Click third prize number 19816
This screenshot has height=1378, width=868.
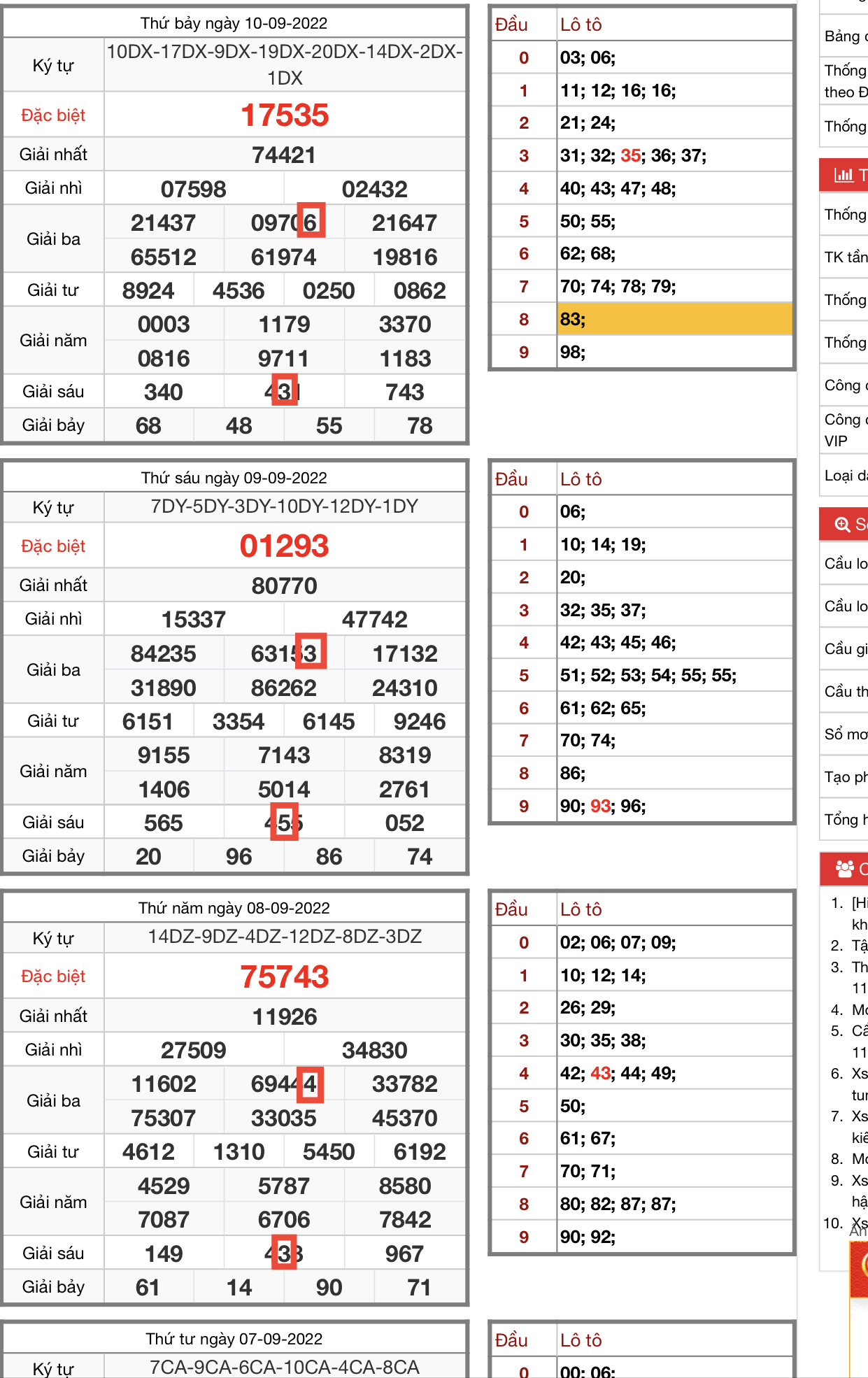(405, 257)
